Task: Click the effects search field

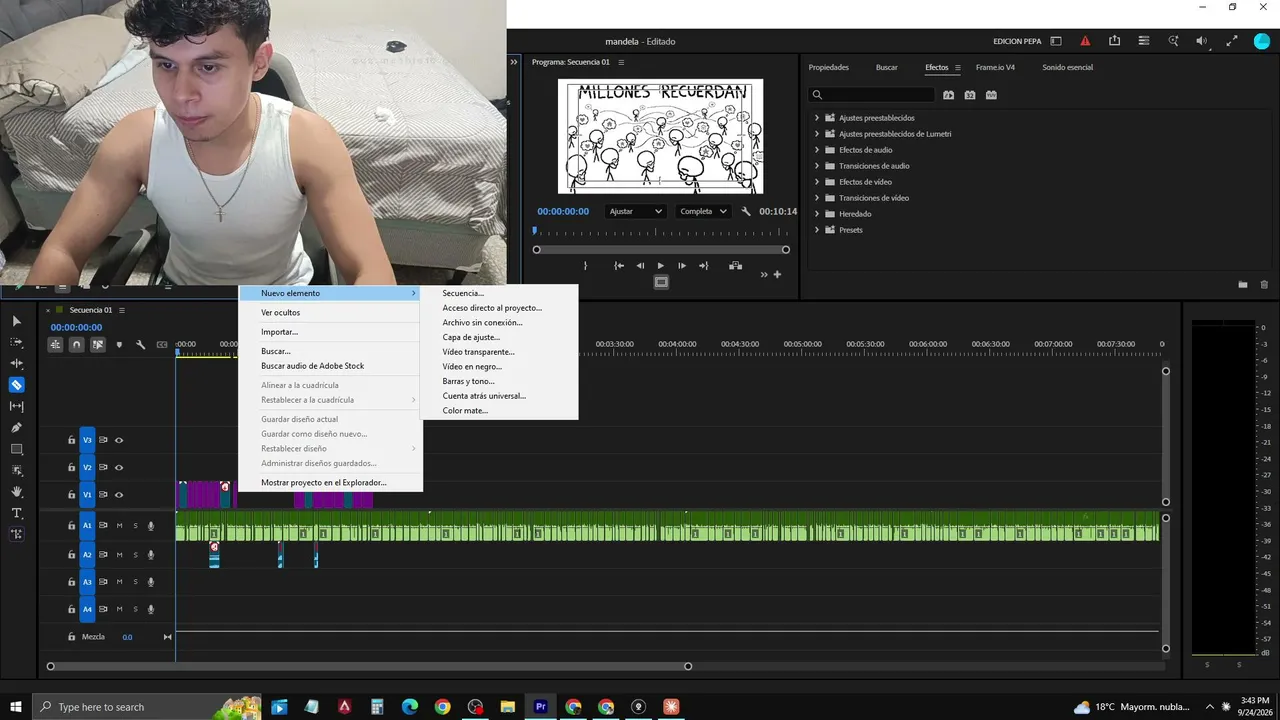Action: pos(872,95)
